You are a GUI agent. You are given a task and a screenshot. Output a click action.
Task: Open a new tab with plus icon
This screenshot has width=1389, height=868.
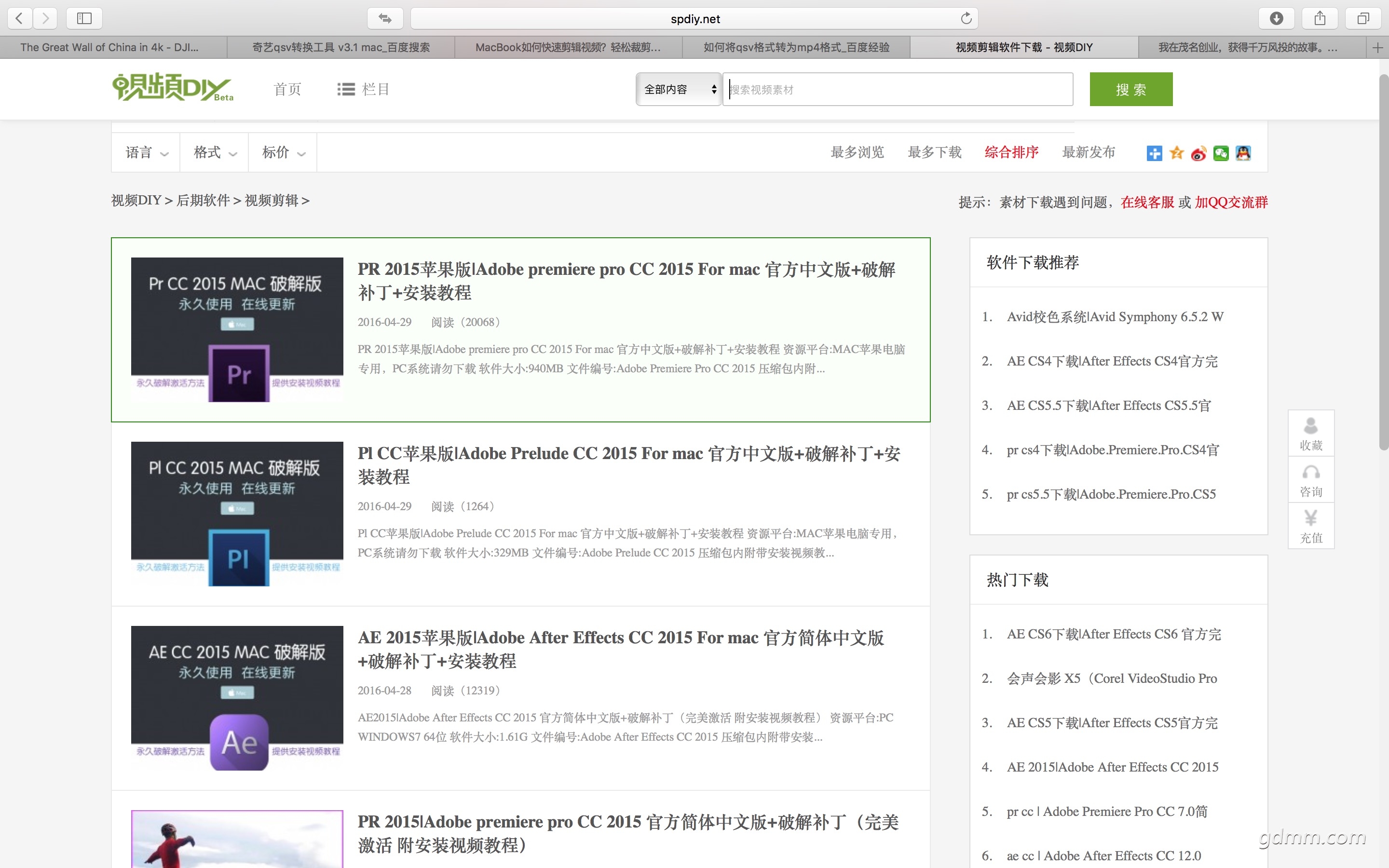pos(1377,48)
